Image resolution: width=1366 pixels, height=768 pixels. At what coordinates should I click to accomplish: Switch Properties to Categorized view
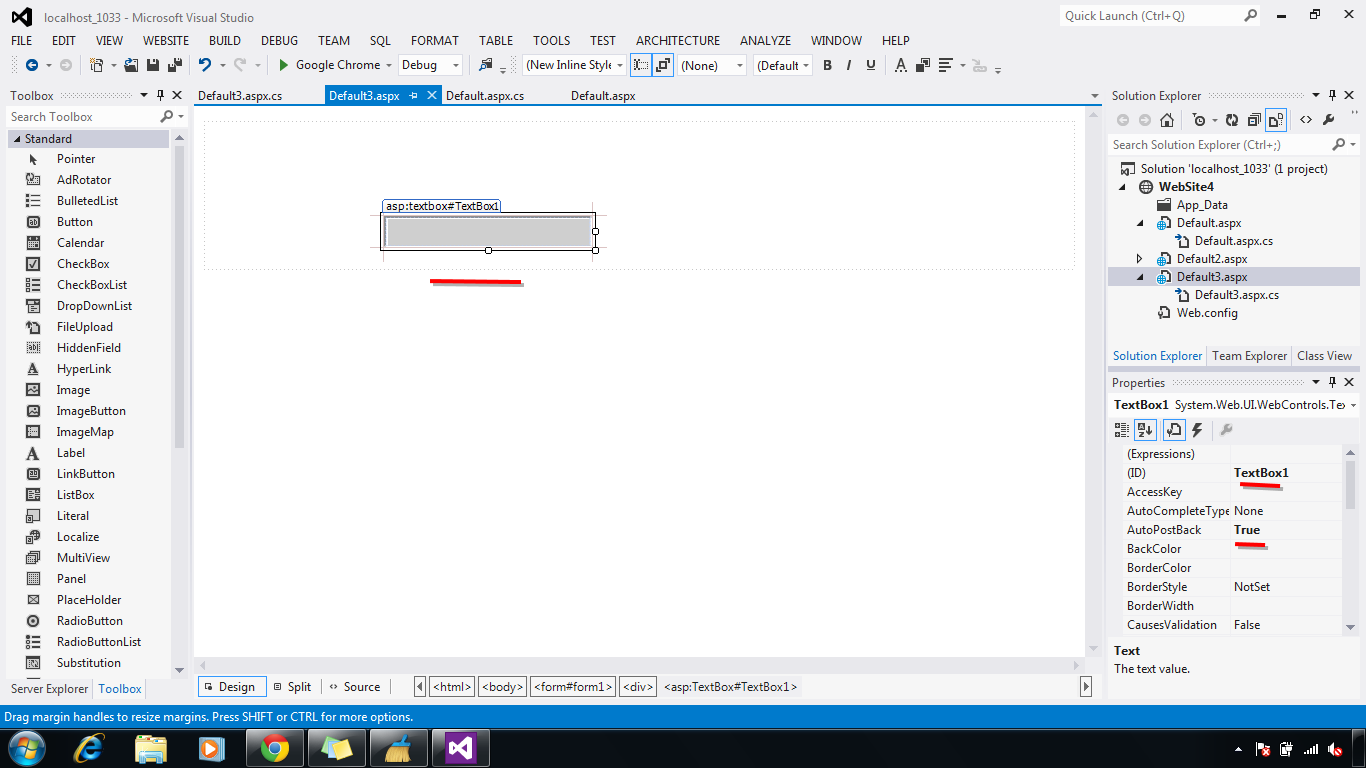1121,429
